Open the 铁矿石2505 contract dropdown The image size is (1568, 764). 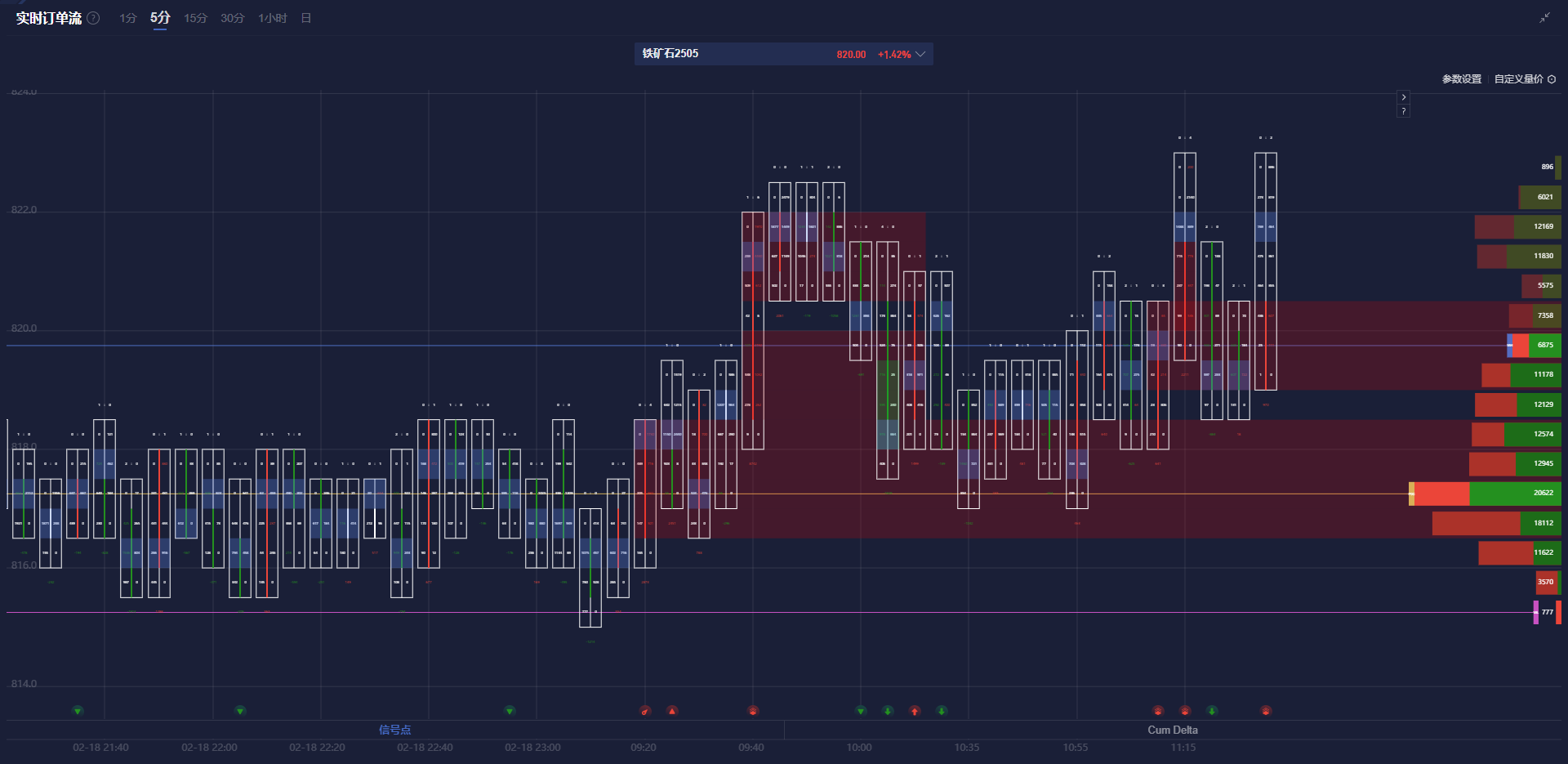pos(782,54)
